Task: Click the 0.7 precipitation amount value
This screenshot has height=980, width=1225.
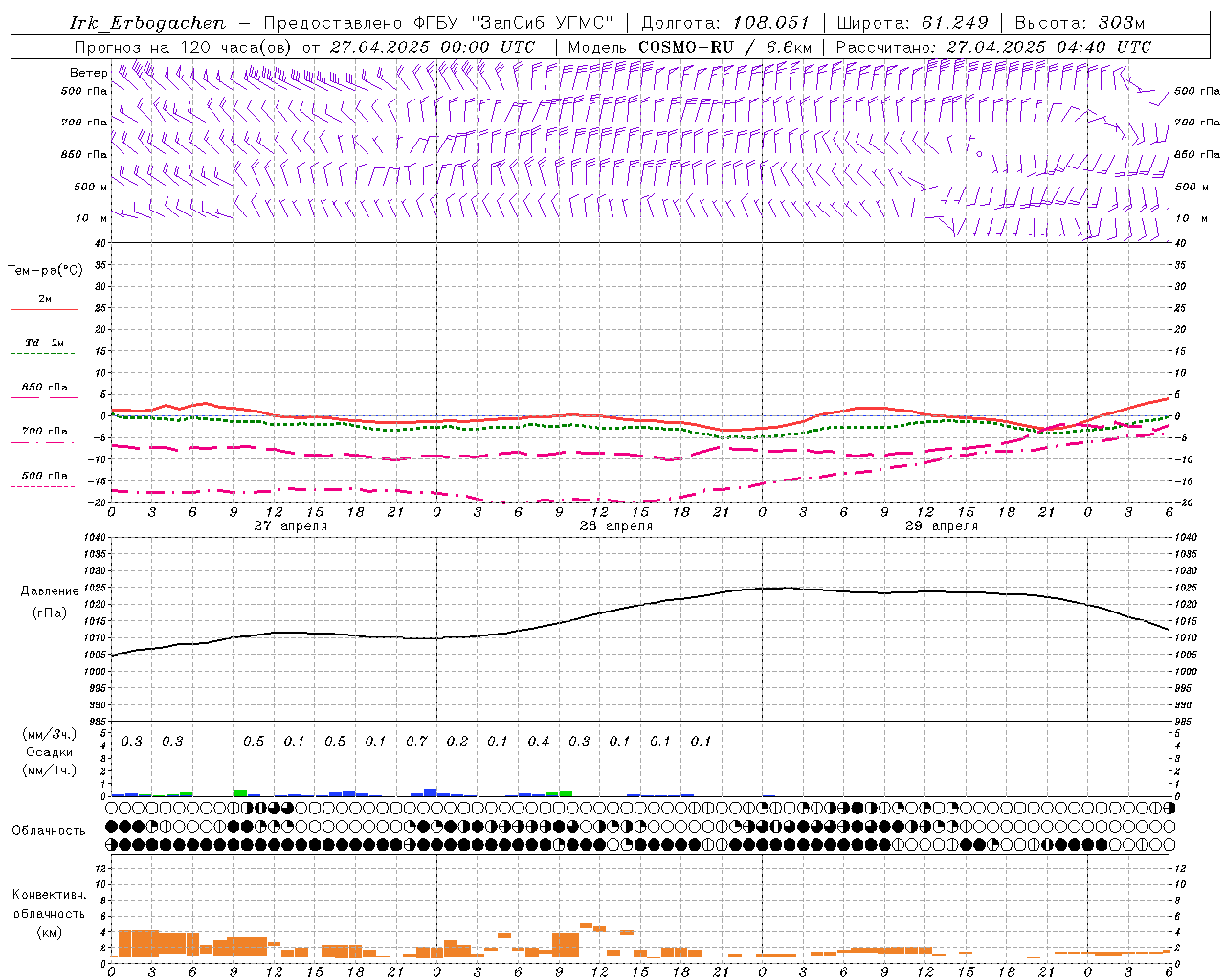Action: 416,742
